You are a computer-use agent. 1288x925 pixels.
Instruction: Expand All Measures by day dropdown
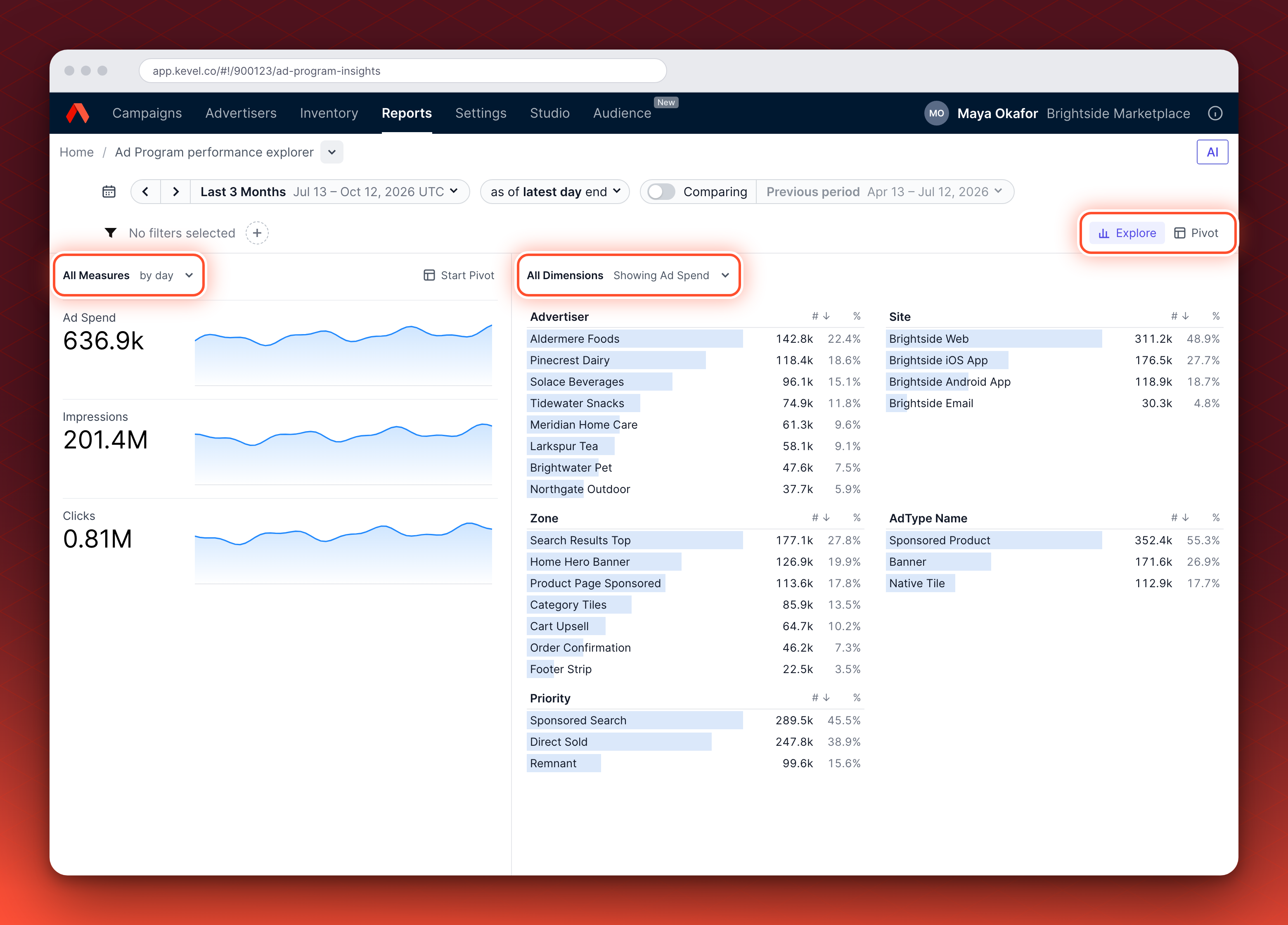coord(128,275)
